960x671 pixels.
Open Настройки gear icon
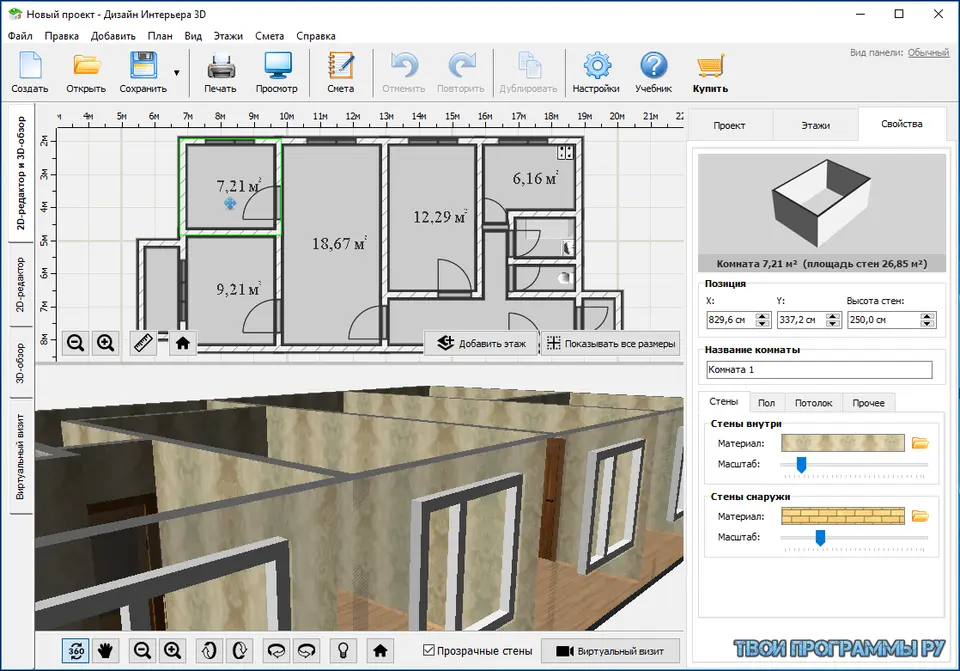(x=596, y=72)
